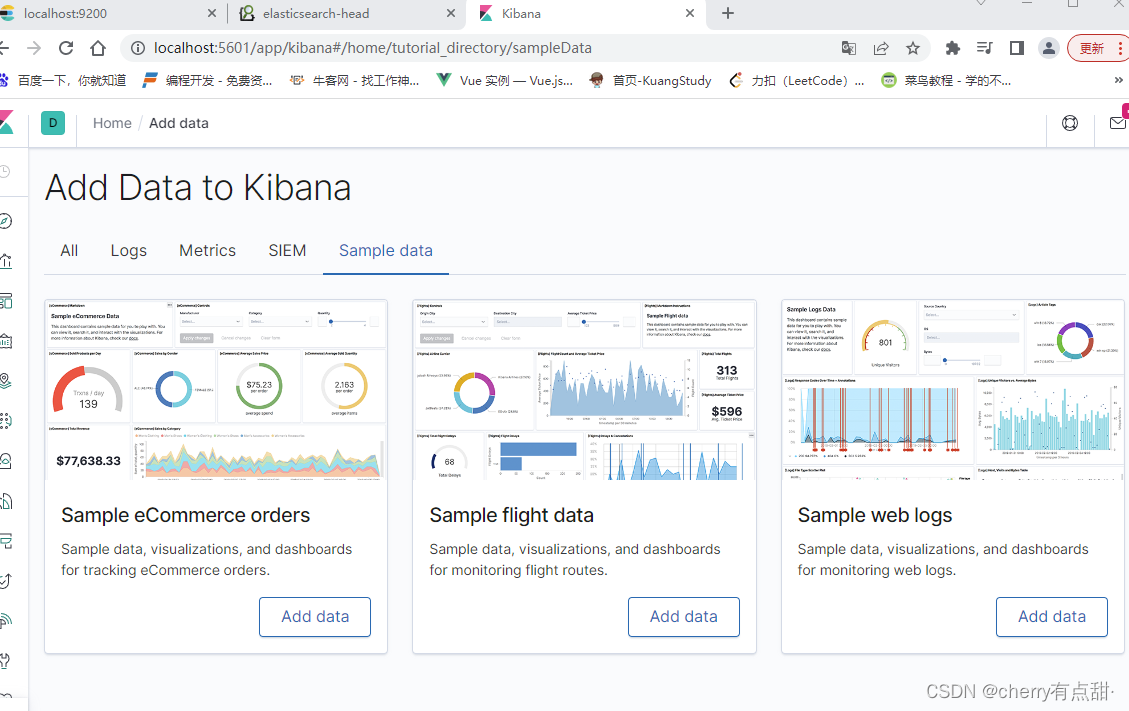Click the share page icon
This screenshot has height=711, width=1129.
click(x=881, y=48)
